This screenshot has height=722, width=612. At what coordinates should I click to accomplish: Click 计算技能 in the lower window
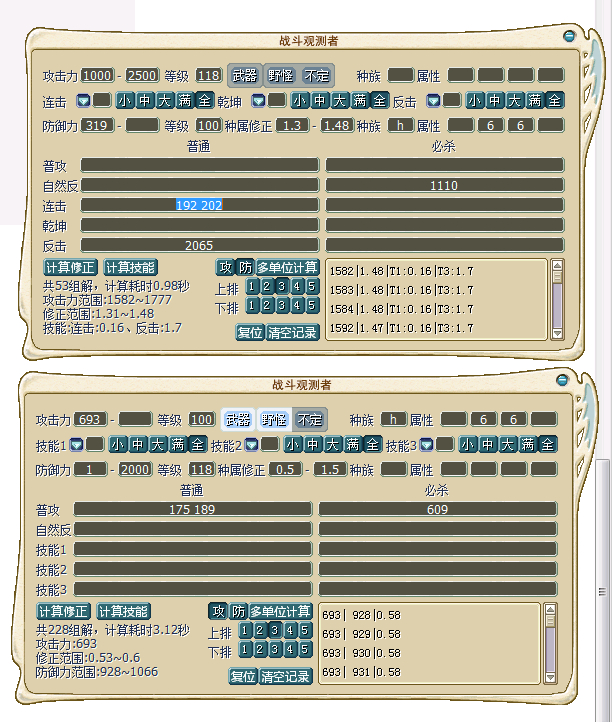(x=123, y=611)
